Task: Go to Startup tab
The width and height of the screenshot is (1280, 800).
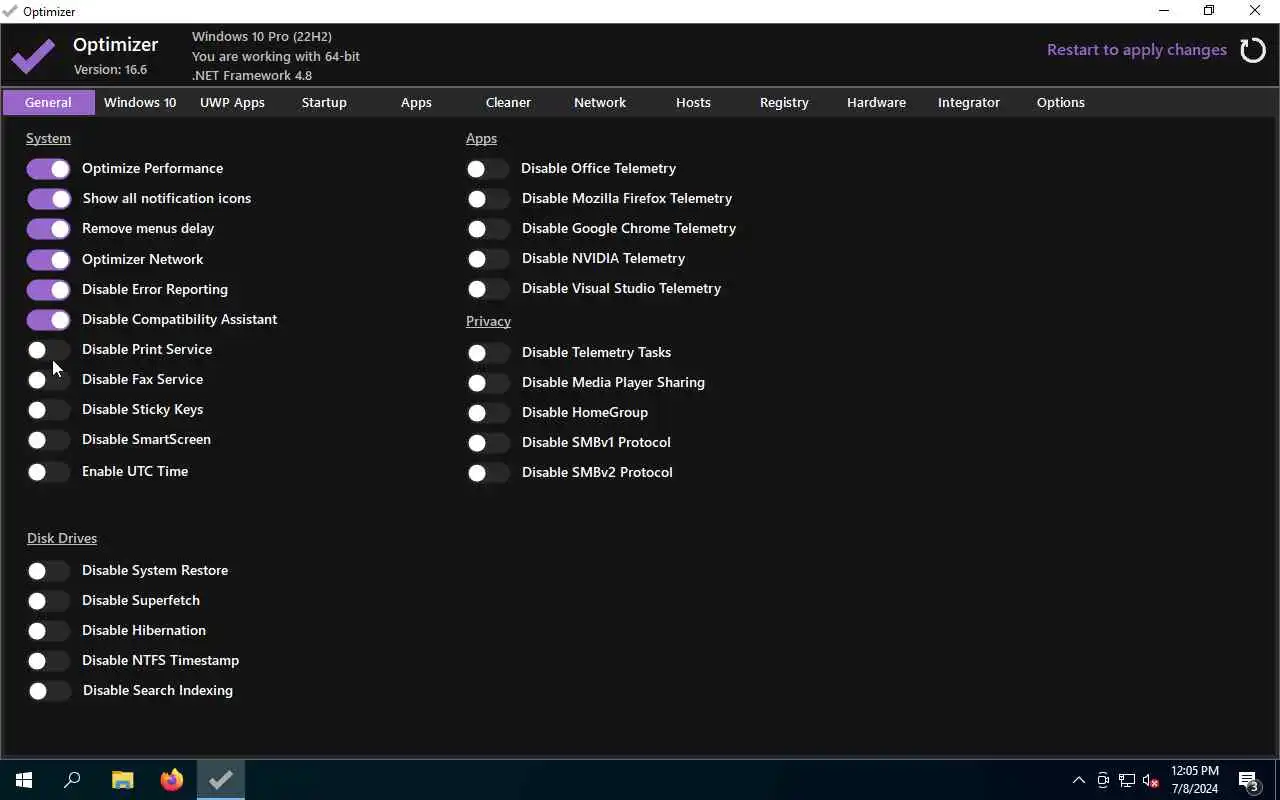Action: [x=324, y=102]
